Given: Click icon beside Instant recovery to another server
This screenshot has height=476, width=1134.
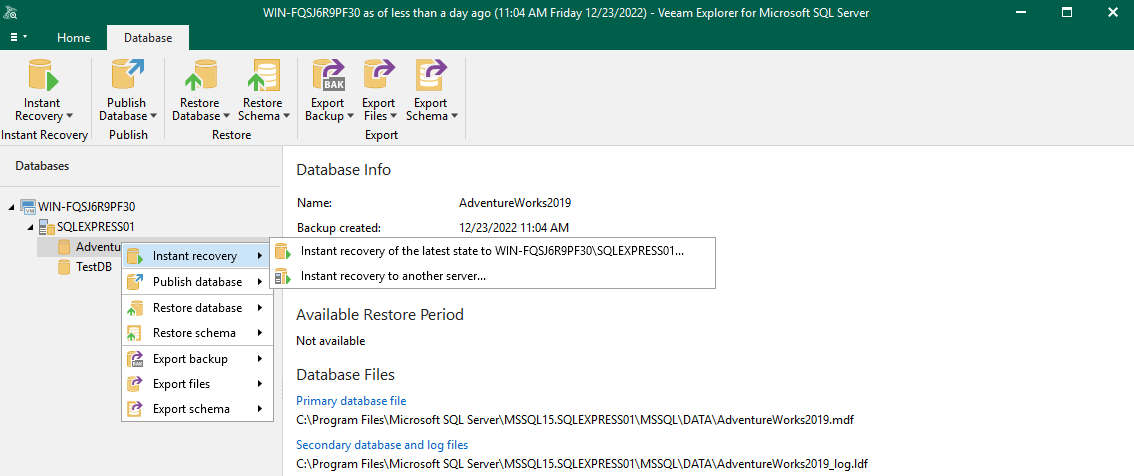Looking at the screenshot, I should pos(283,276).
